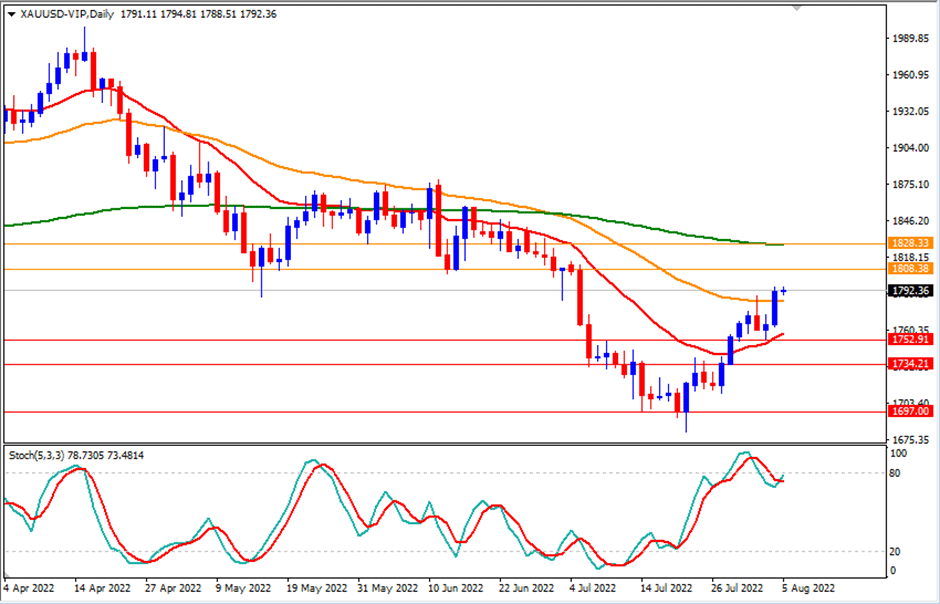
Task: Click the 10 Jun 2022 date label
Action: click(x=456, y=587)
